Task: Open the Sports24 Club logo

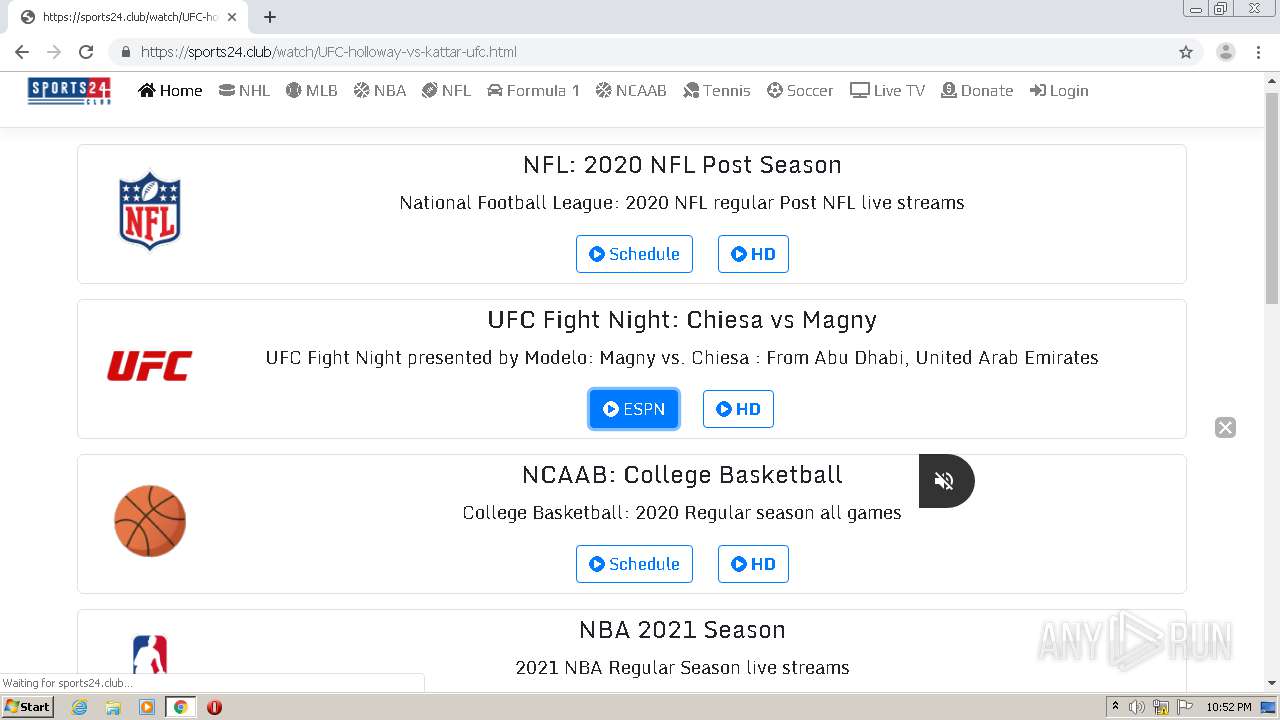Action: (x=69, y=91)
